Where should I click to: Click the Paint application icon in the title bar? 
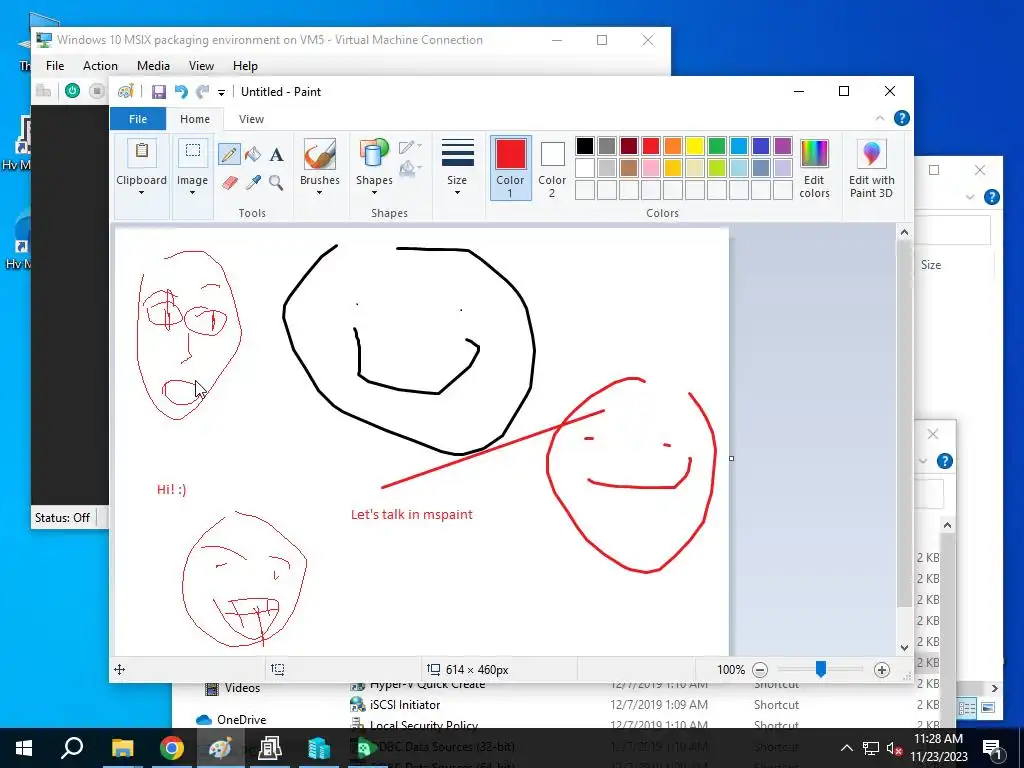click(125, 91)
